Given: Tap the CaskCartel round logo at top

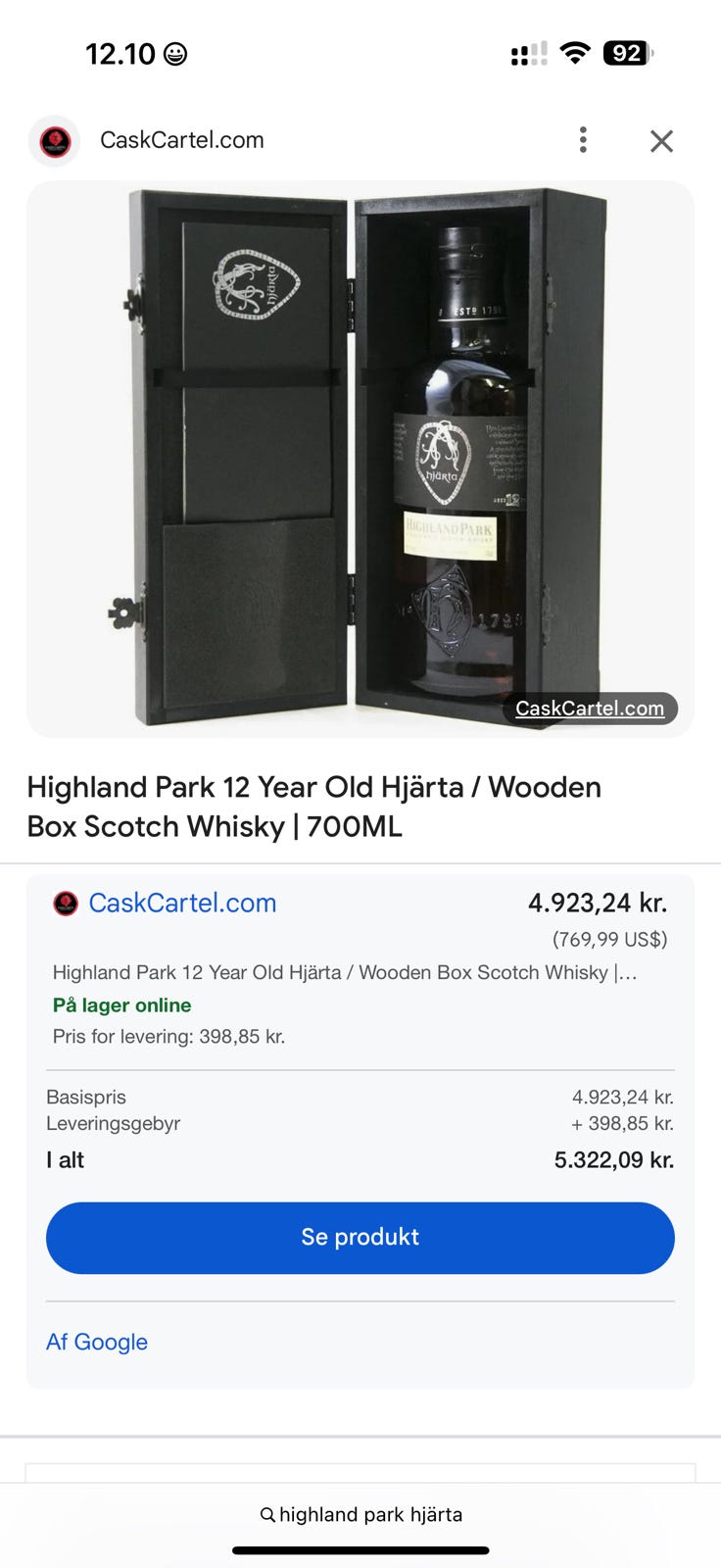Looking at the screenshot, I should (x=55, y=141).
